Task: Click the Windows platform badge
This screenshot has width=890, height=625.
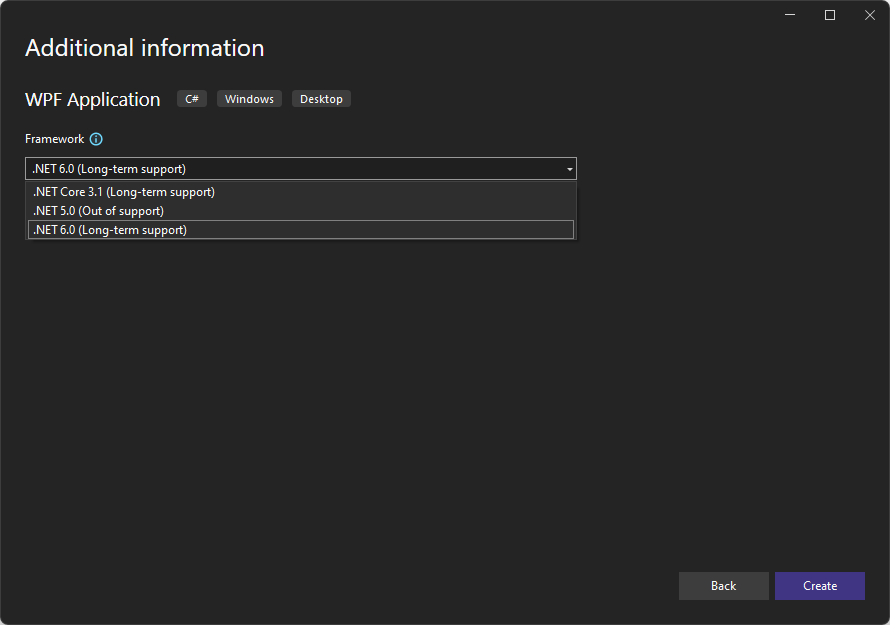Action: tap(248, 98)
